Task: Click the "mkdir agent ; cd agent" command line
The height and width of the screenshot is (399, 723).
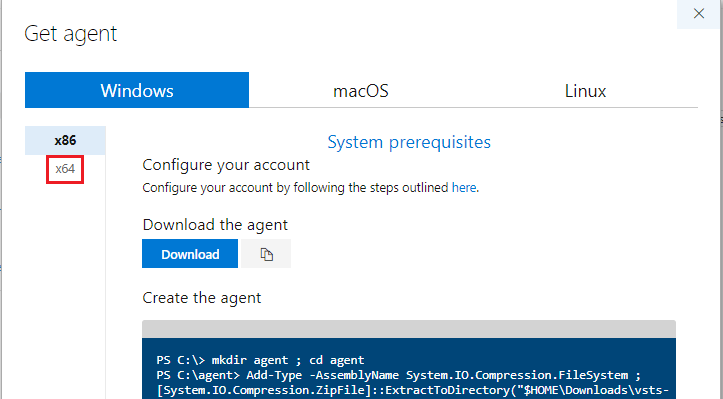Action: coord(260,360)
